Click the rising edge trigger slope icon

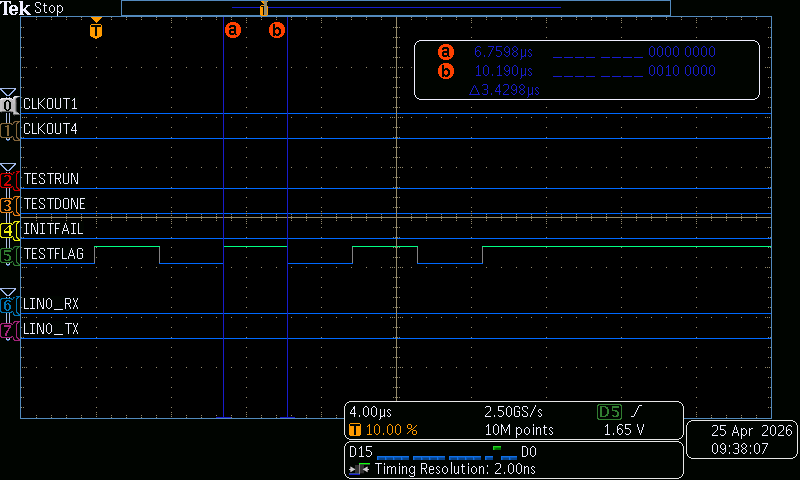click(636, 411)
